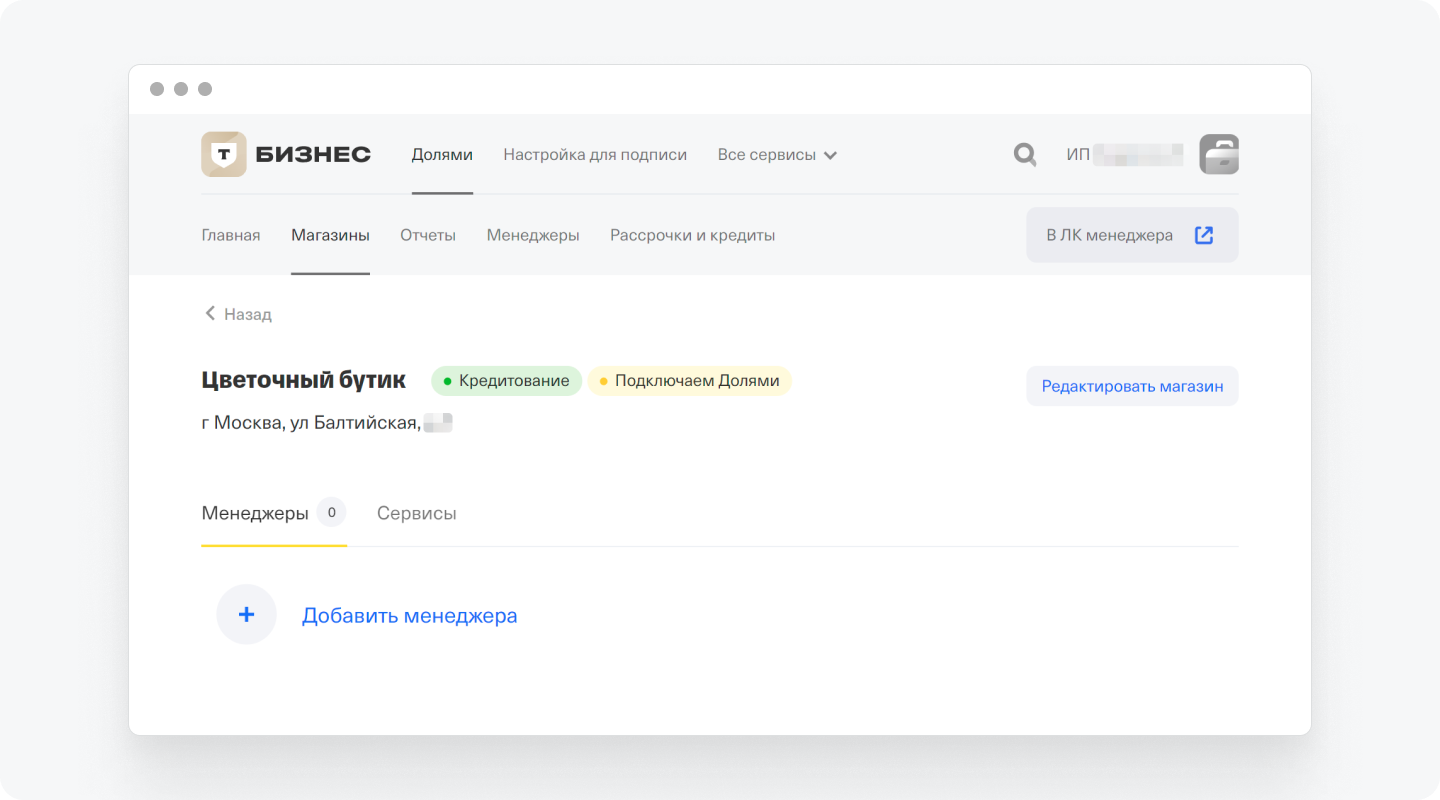Go to the Главная section

click(x=231, y=235)
